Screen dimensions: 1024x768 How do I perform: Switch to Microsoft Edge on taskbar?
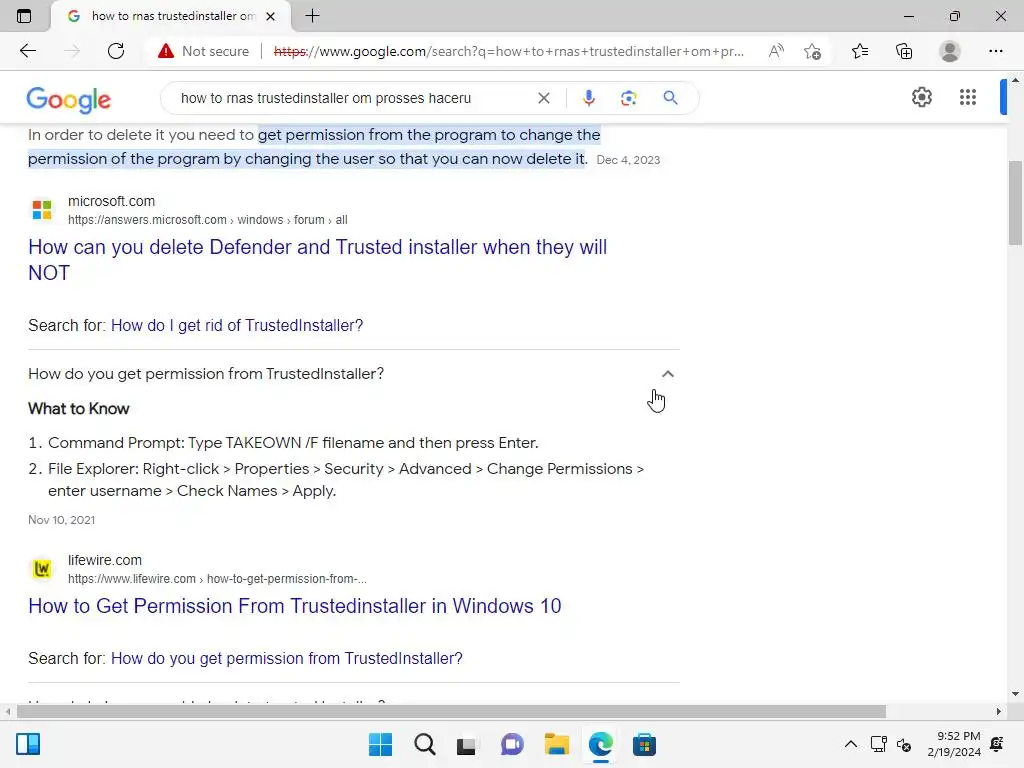pyautogui.click(x=600, y=744)
